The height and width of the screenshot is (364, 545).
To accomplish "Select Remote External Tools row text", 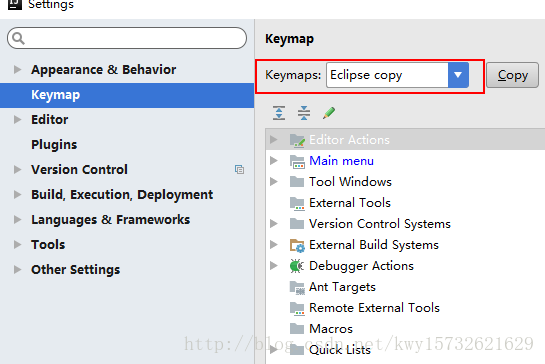I will [x=374, y=308].
